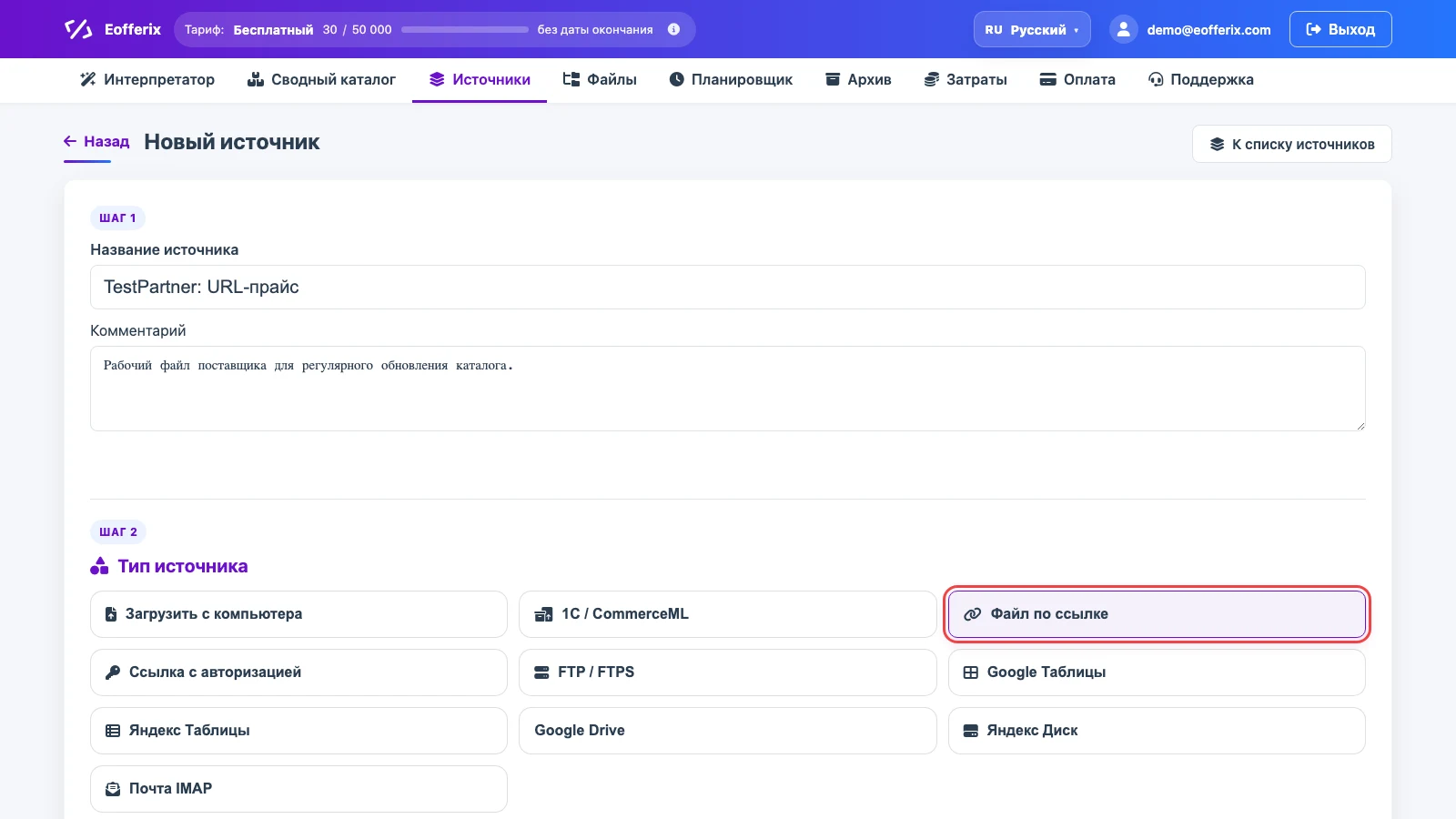Click the Яндекс Диск drive icon
Image resolution: width=1456 pixels, height=819 pixels.
pyautogui.click(x=971, y=731)
